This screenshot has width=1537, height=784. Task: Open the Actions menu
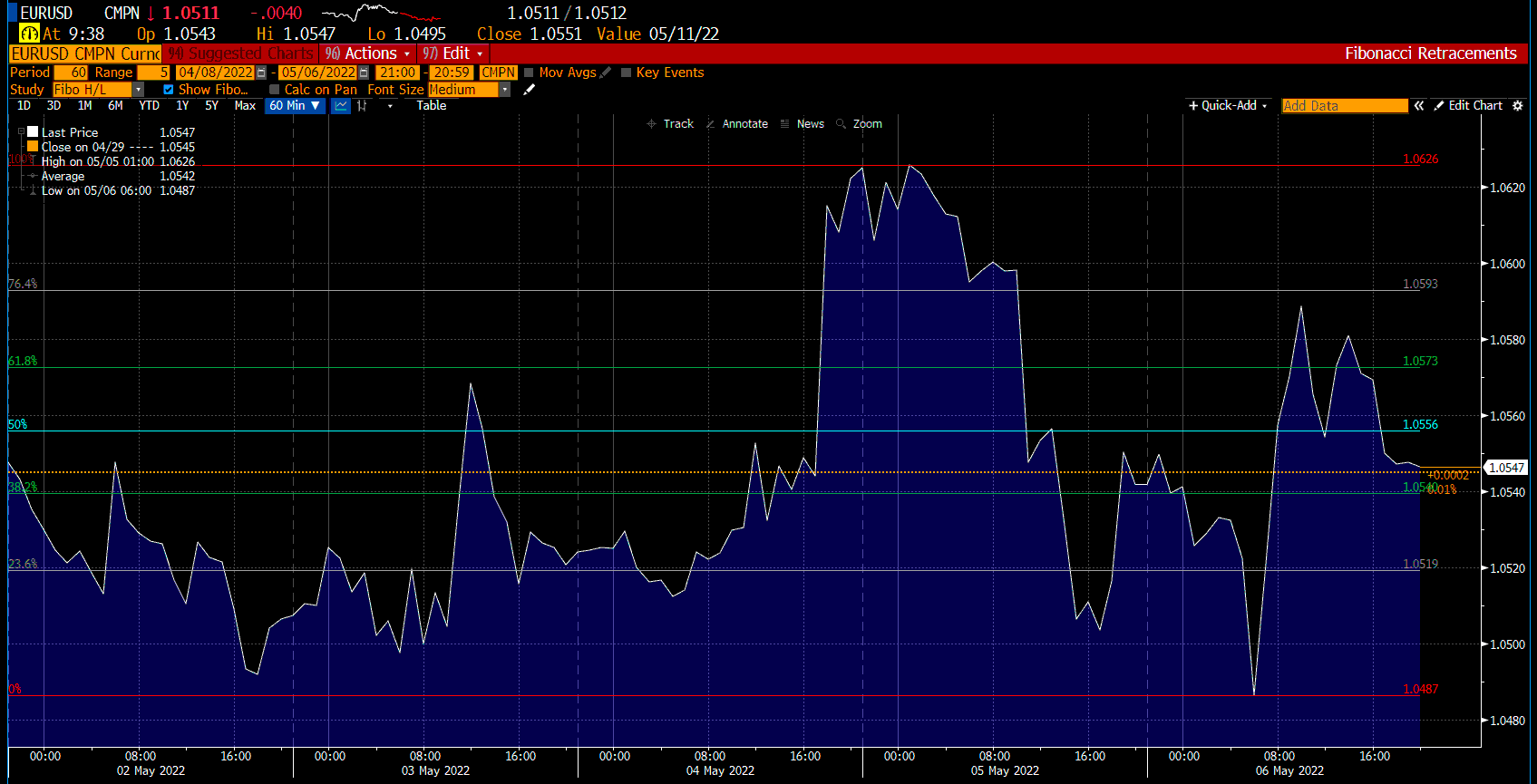tap(368, 53)
